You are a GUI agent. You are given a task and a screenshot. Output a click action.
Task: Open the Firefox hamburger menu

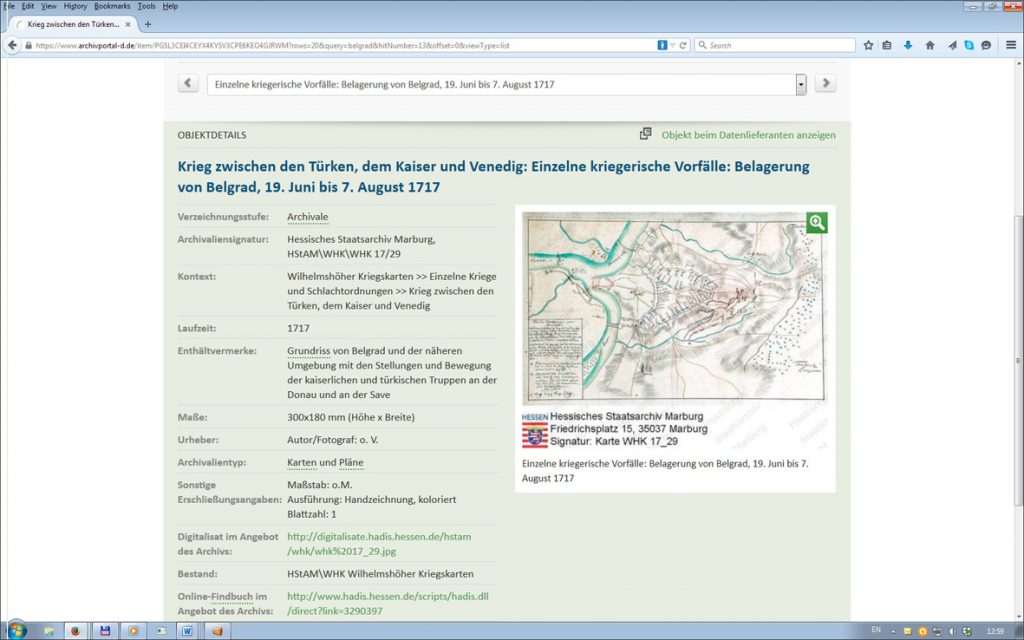1009,45
